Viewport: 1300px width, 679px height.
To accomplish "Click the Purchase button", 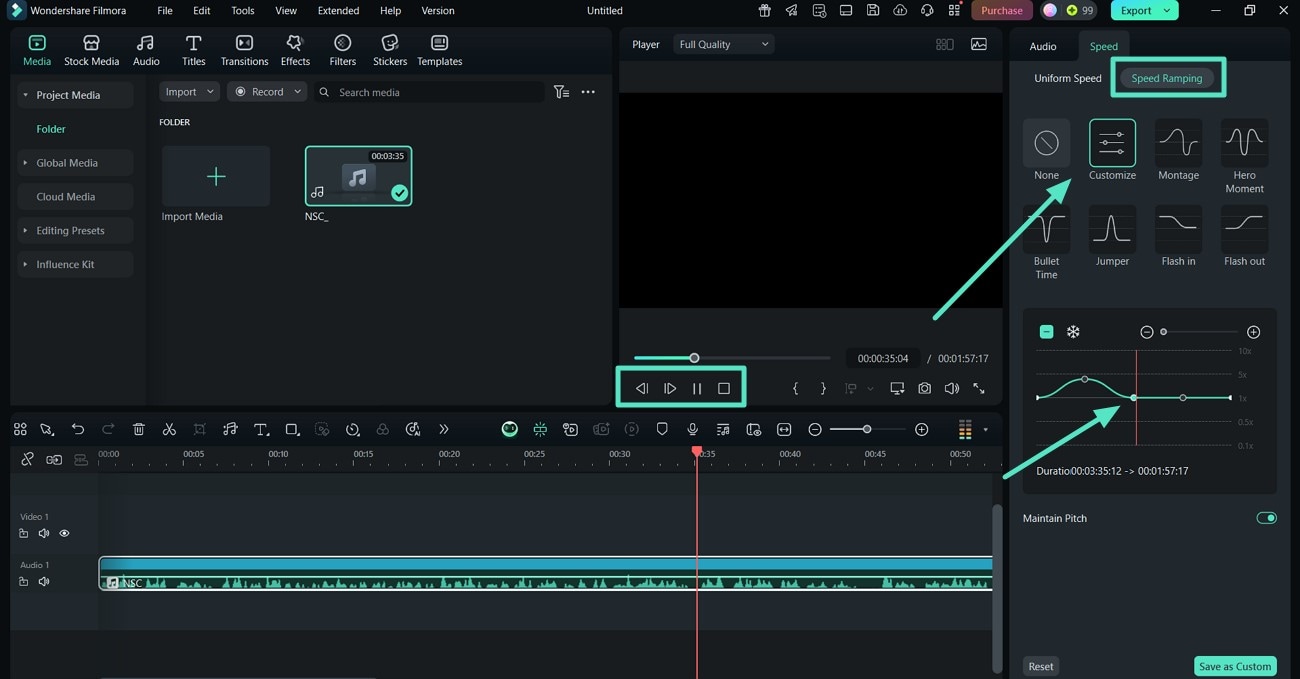I will click(1001, 10).
